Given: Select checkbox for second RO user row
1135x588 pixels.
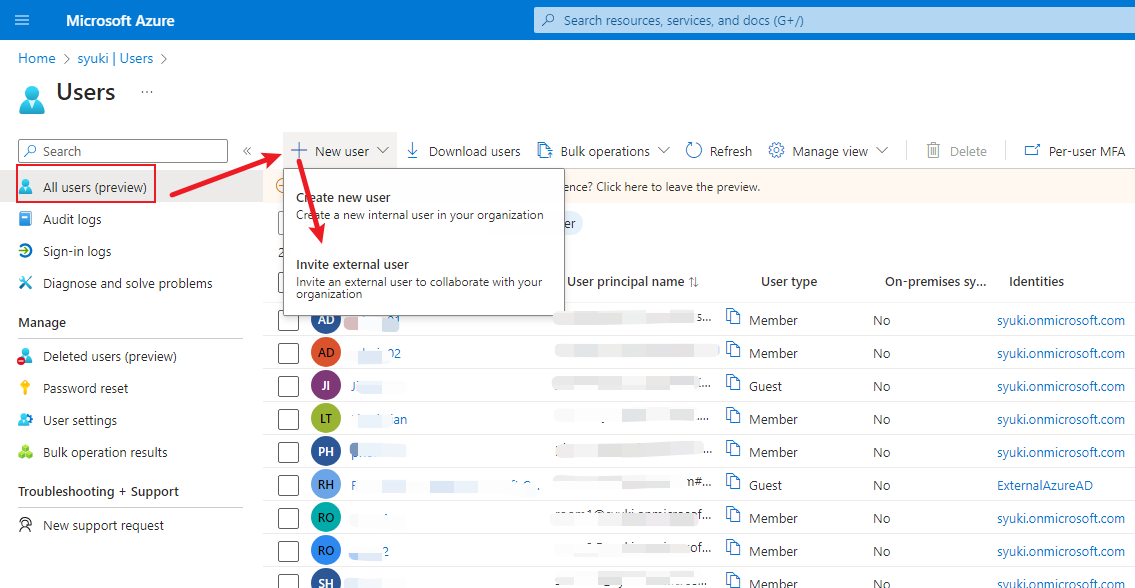Looking at the screenshot, I should pos(289,551).
